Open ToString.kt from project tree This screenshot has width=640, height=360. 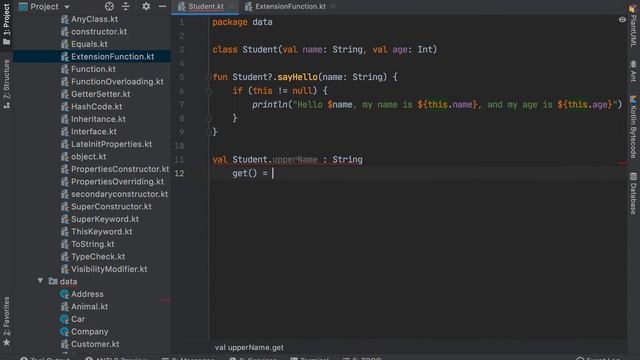[92, 244]
